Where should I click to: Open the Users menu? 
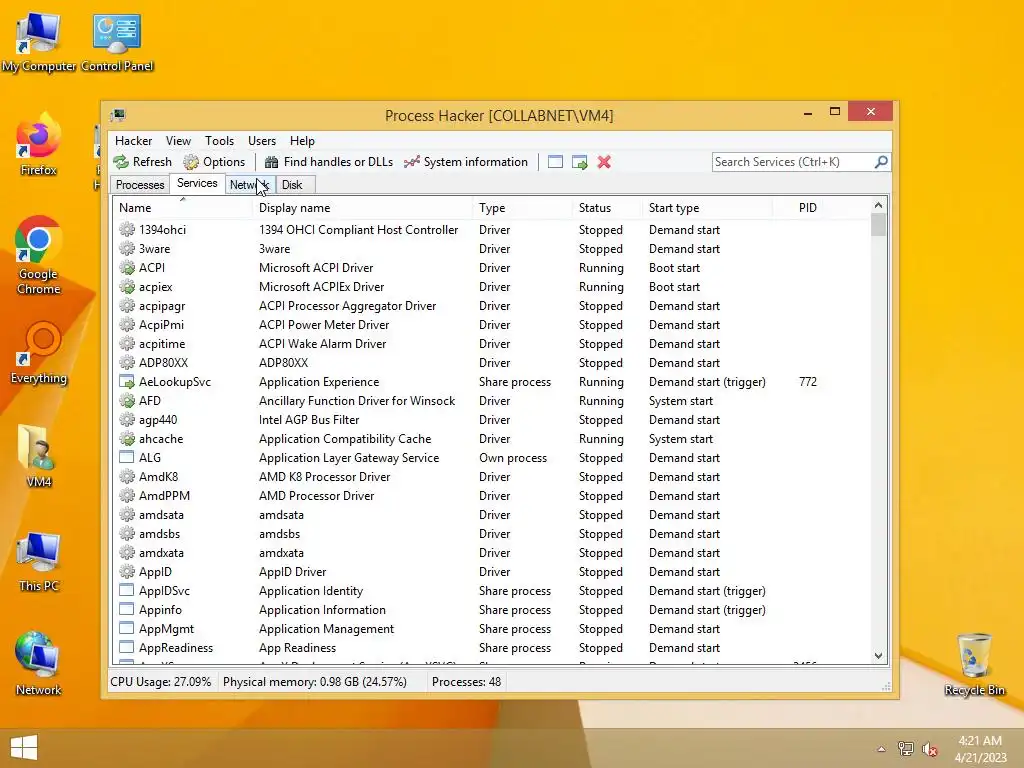(262, 141)
